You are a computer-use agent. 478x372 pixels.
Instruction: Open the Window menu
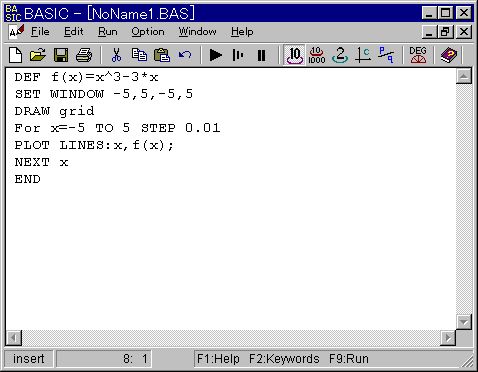point(197,32)
